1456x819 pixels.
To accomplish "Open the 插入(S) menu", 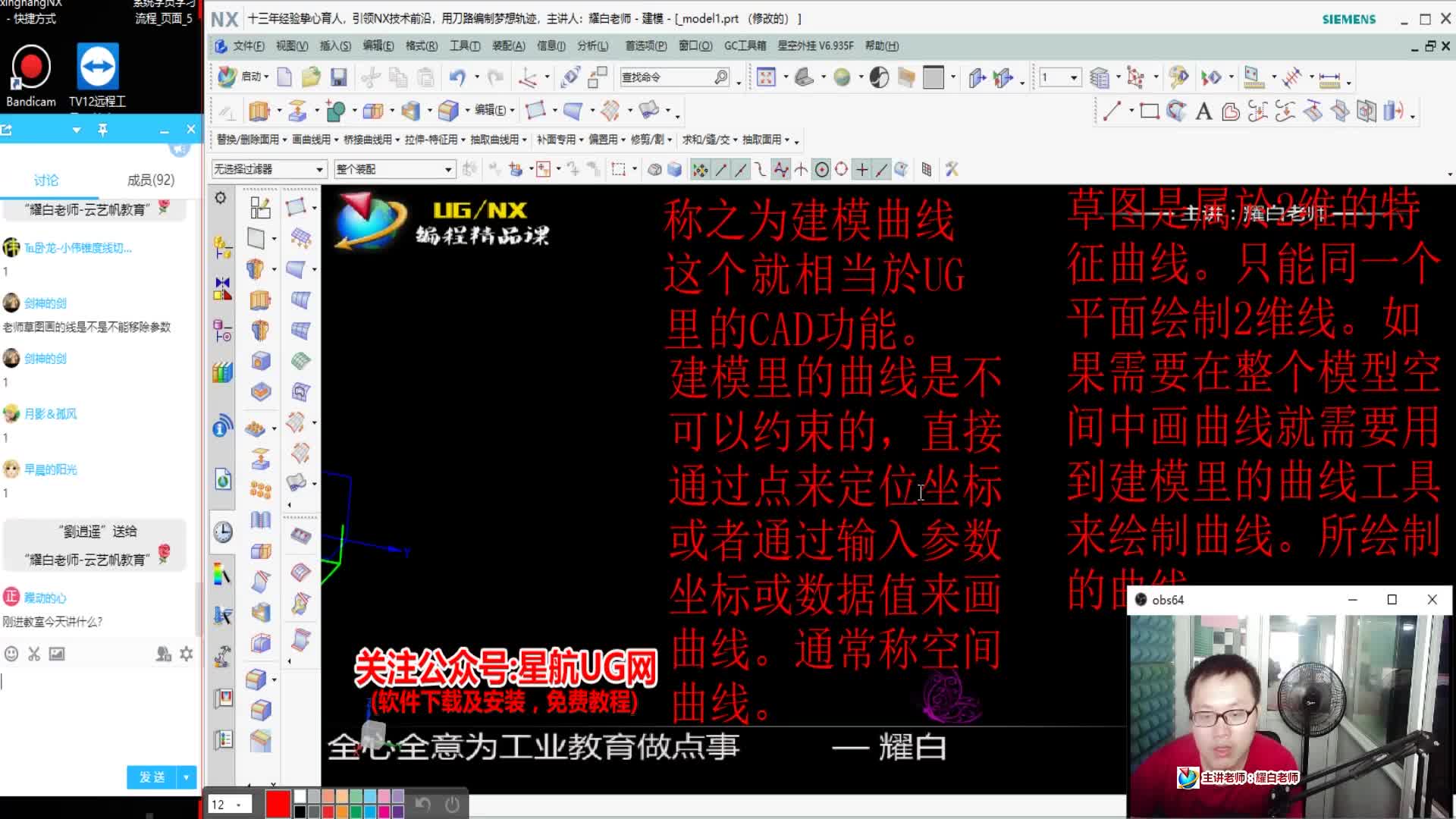I will tap(335, 46).
